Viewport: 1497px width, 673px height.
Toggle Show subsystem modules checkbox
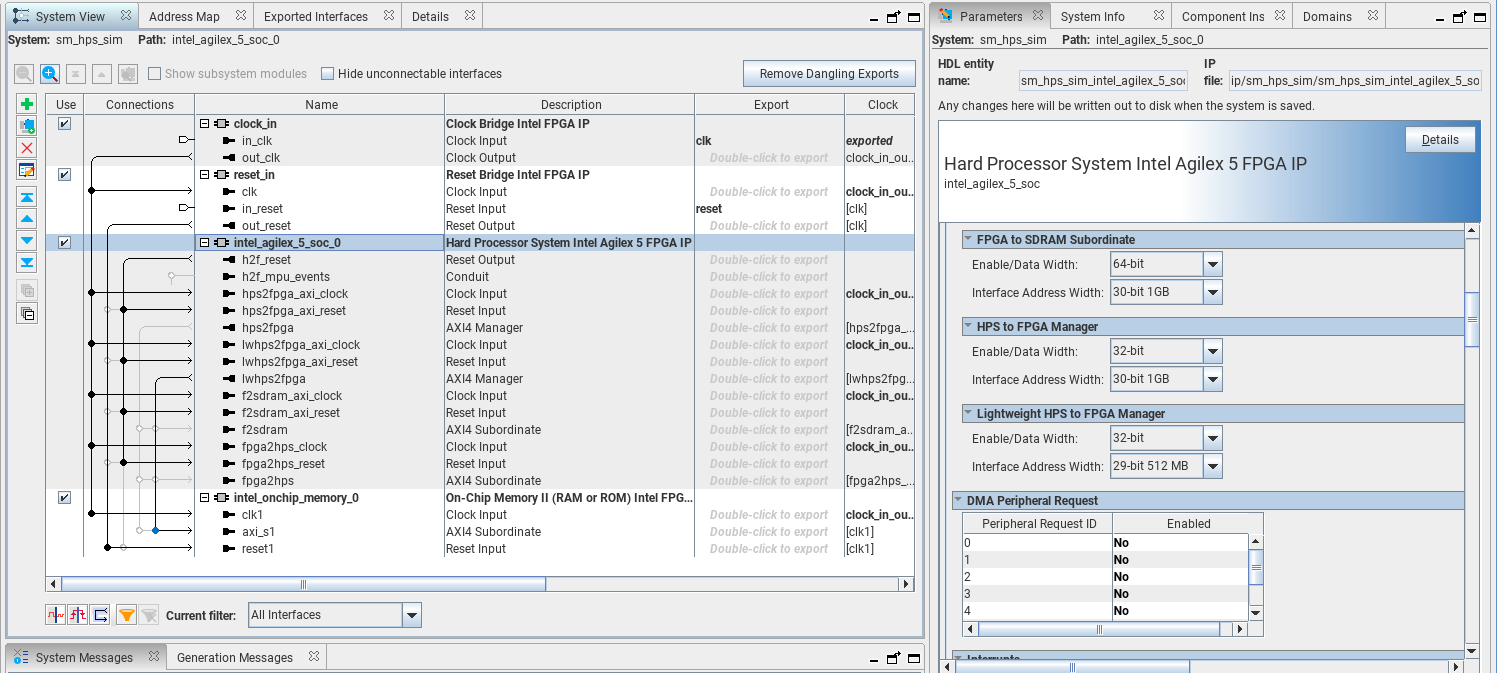(154, 73)
